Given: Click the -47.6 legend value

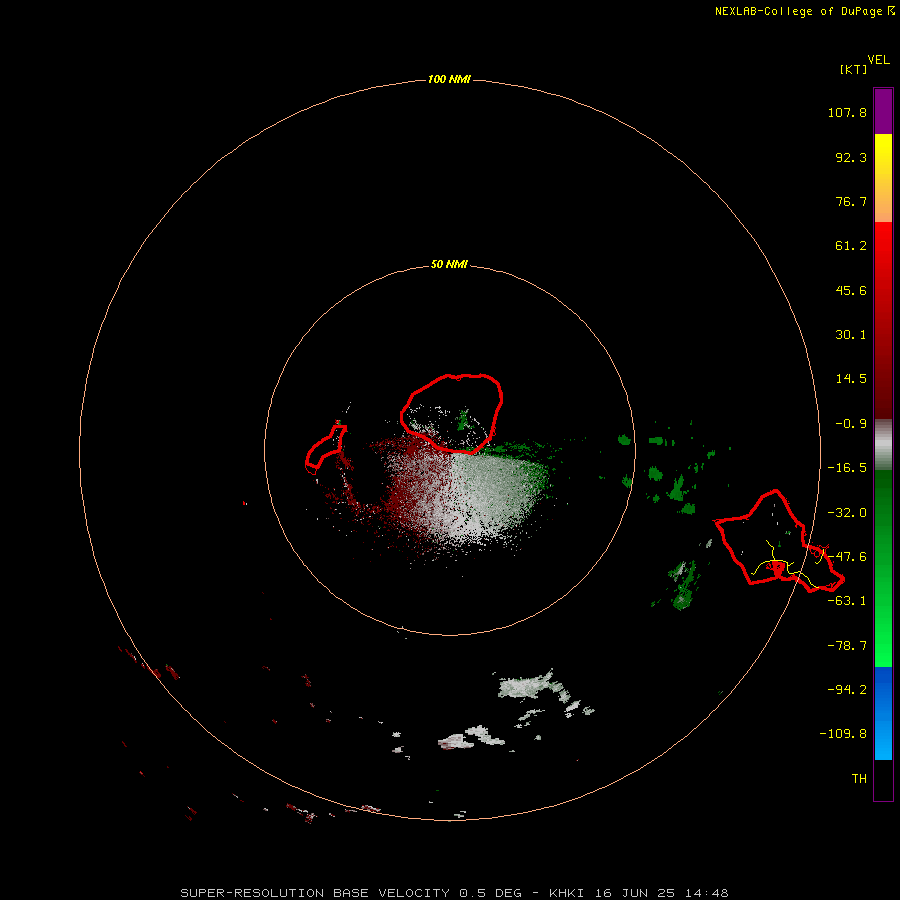Looking at the screenshot, I should (847, 557).
